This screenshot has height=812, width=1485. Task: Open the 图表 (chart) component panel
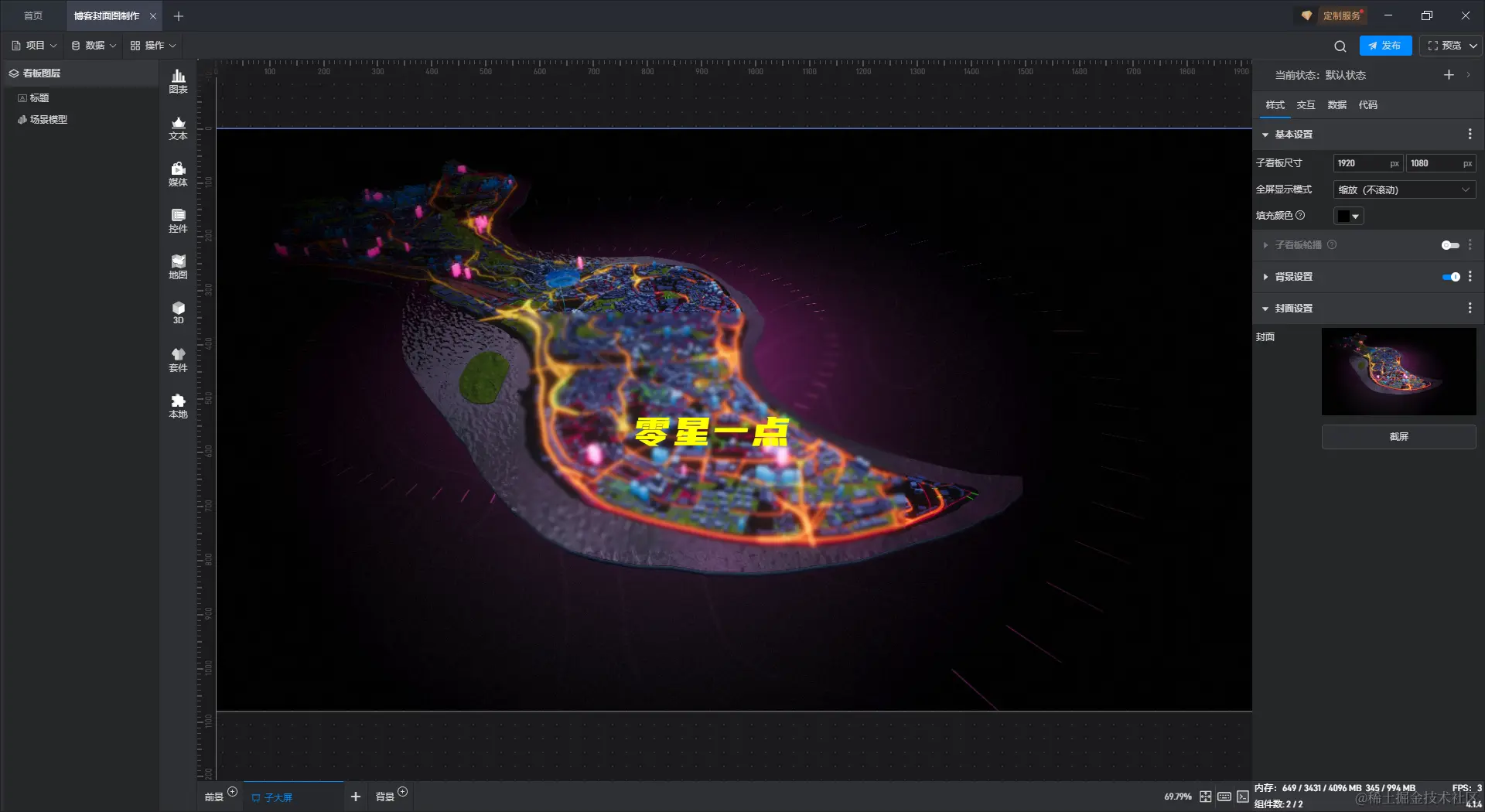178,81
